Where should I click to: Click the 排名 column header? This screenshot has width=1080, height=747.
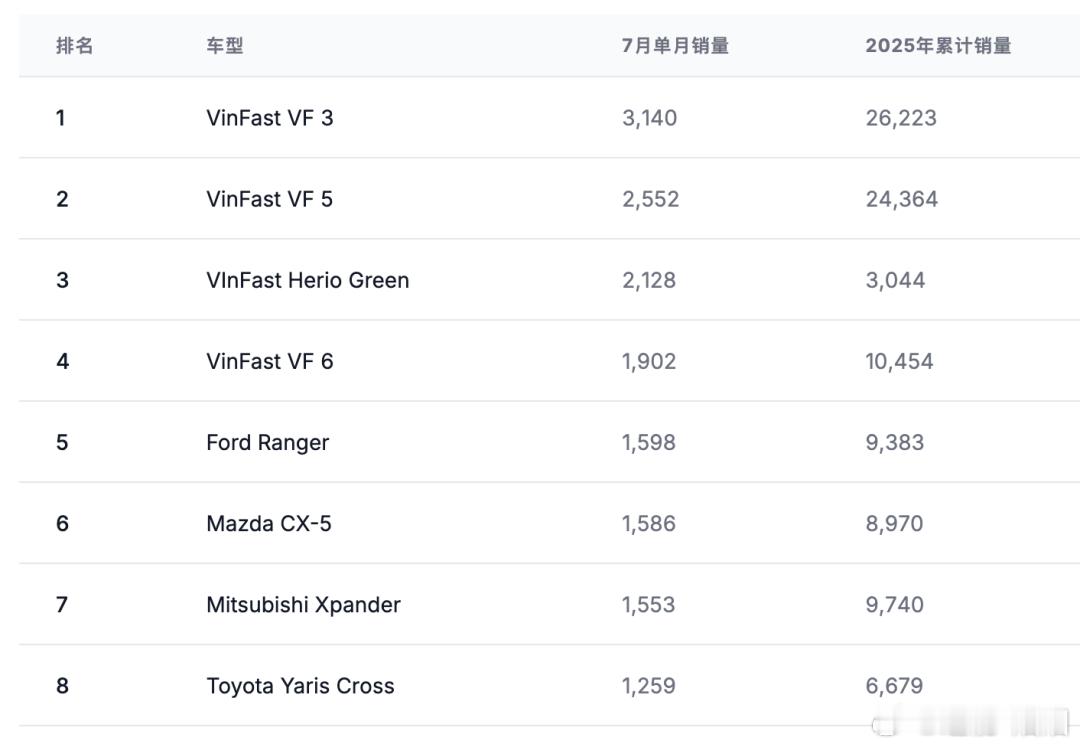coord(74,46)
